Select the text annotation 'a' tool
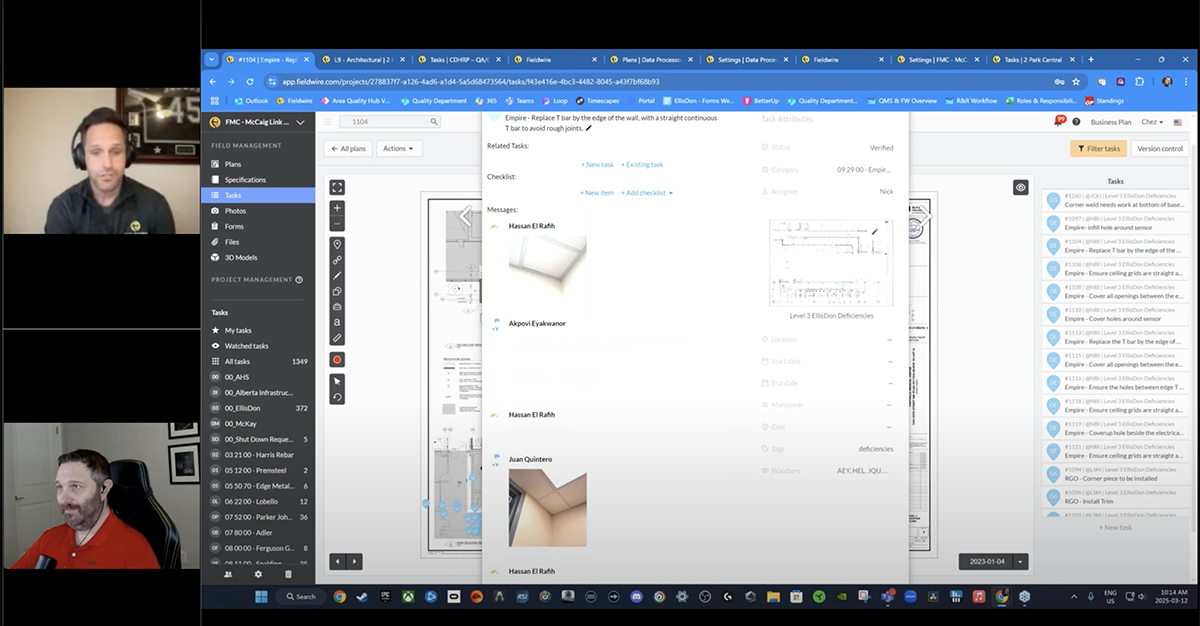1200x626 pixels. tap(337, 322)
